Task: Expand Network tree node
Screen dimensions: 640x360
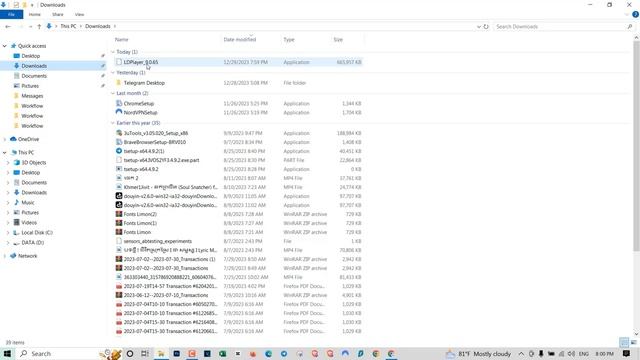Action: 4,256
